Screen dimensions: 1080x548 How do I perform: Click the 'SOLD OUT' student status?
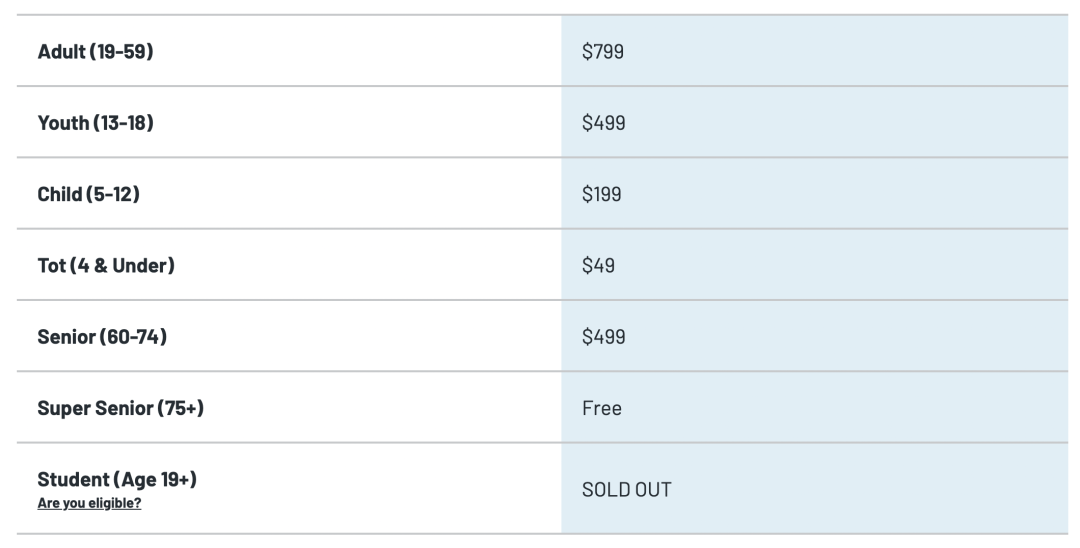point(626,490)
